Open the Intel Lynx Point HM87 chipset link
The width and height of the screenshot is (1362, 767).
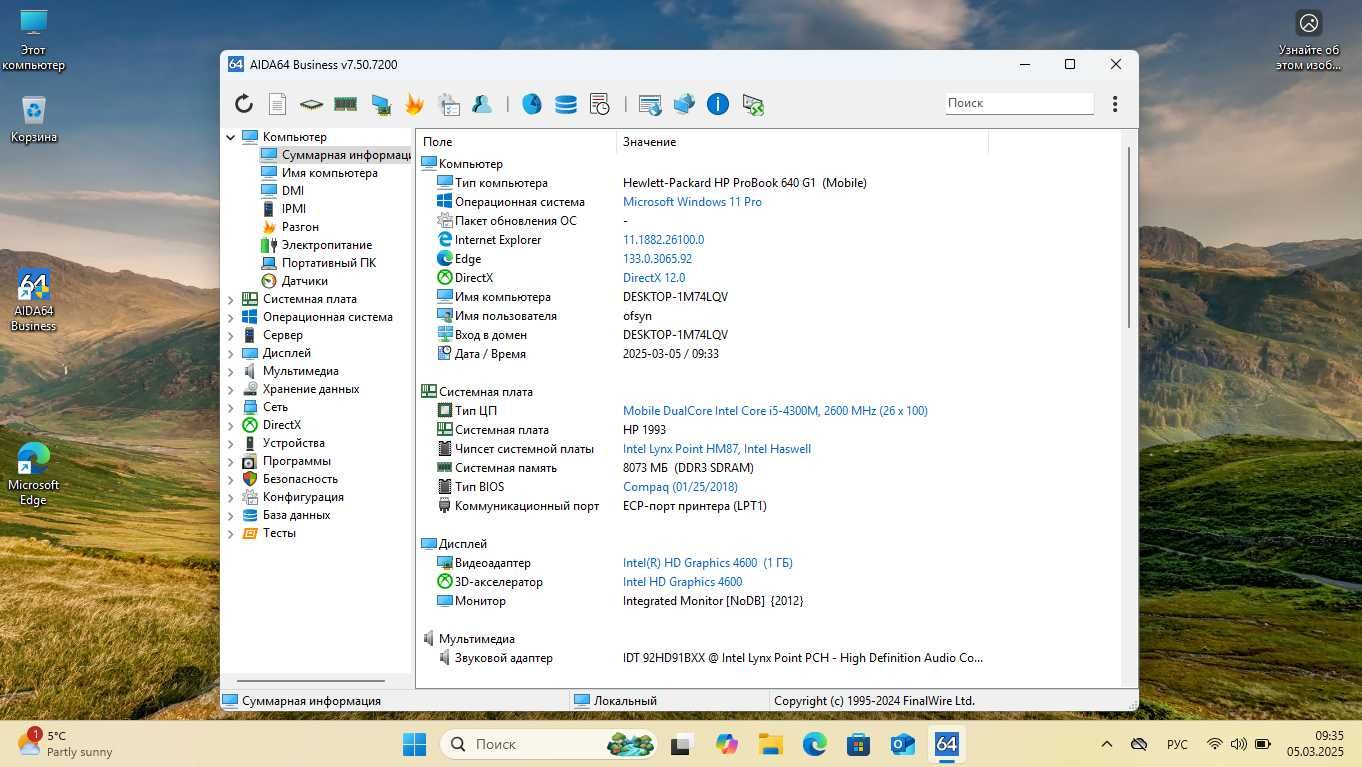(717, 449)
